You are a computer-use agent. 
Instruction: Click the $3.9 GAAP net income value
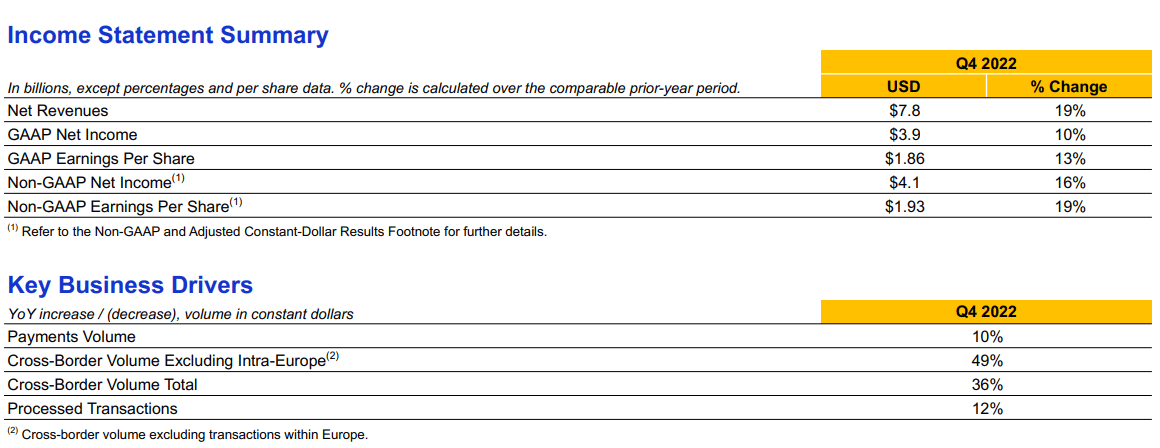click(904, 135)
